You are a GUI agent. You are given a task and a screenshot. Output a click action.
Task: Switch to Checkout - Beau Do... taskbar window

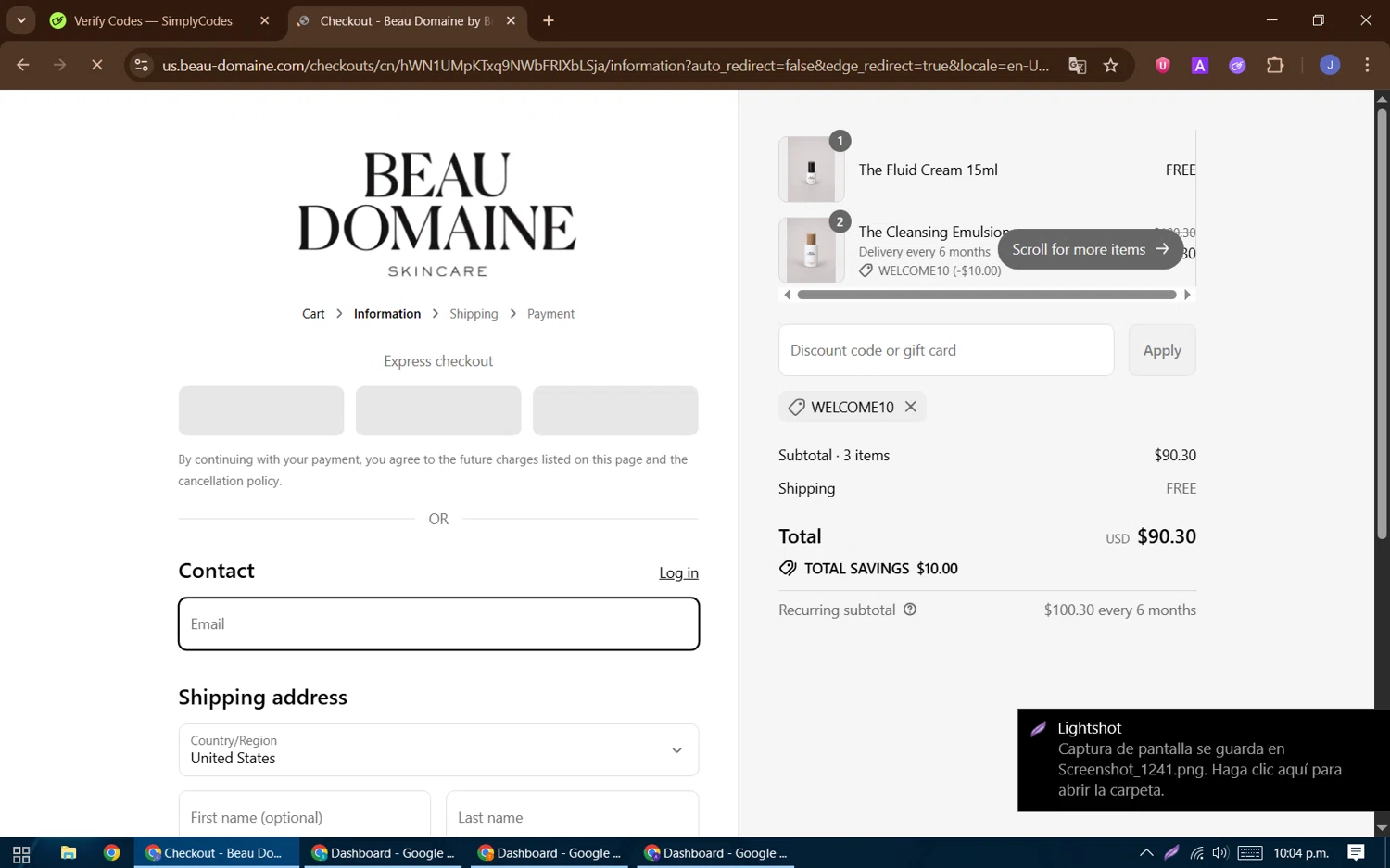coord(217,853)
